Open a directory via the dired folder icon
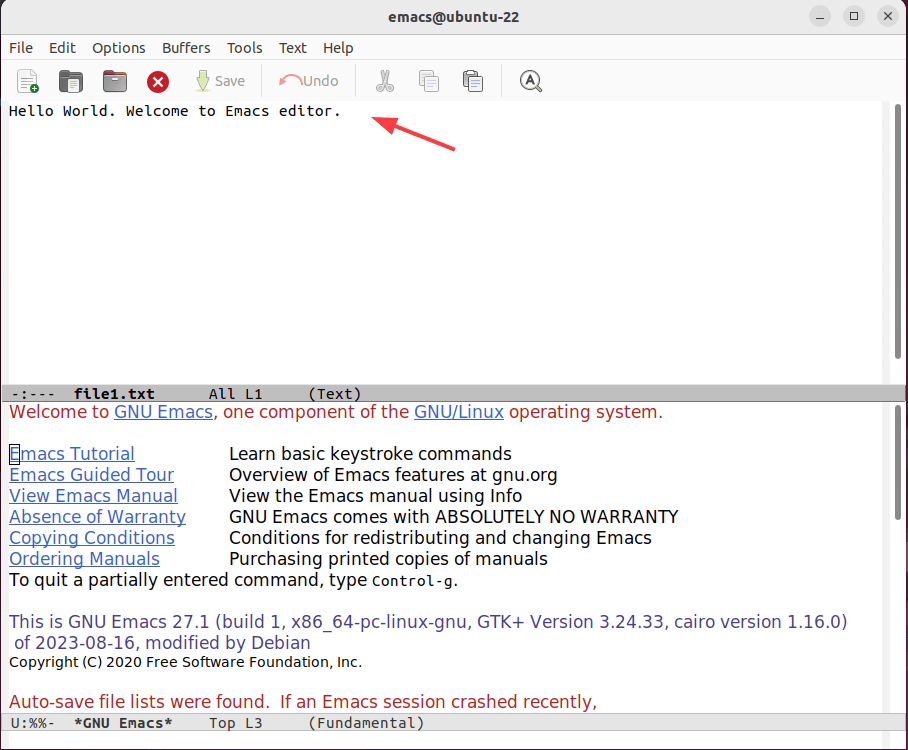Screen dimensions: 908x750 coord(114,81)
